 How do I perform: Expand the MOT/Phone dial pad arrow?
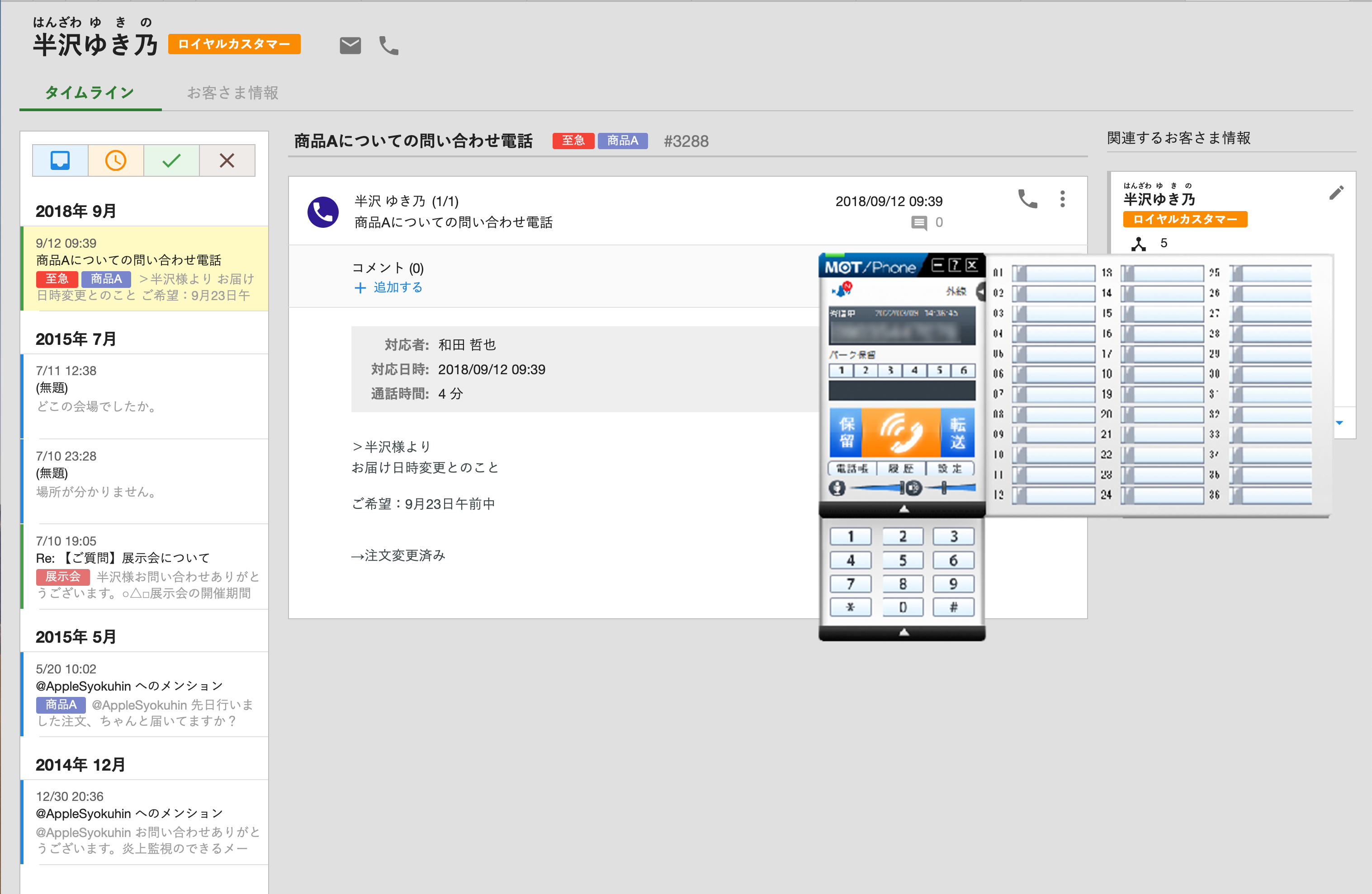(904, 510)
